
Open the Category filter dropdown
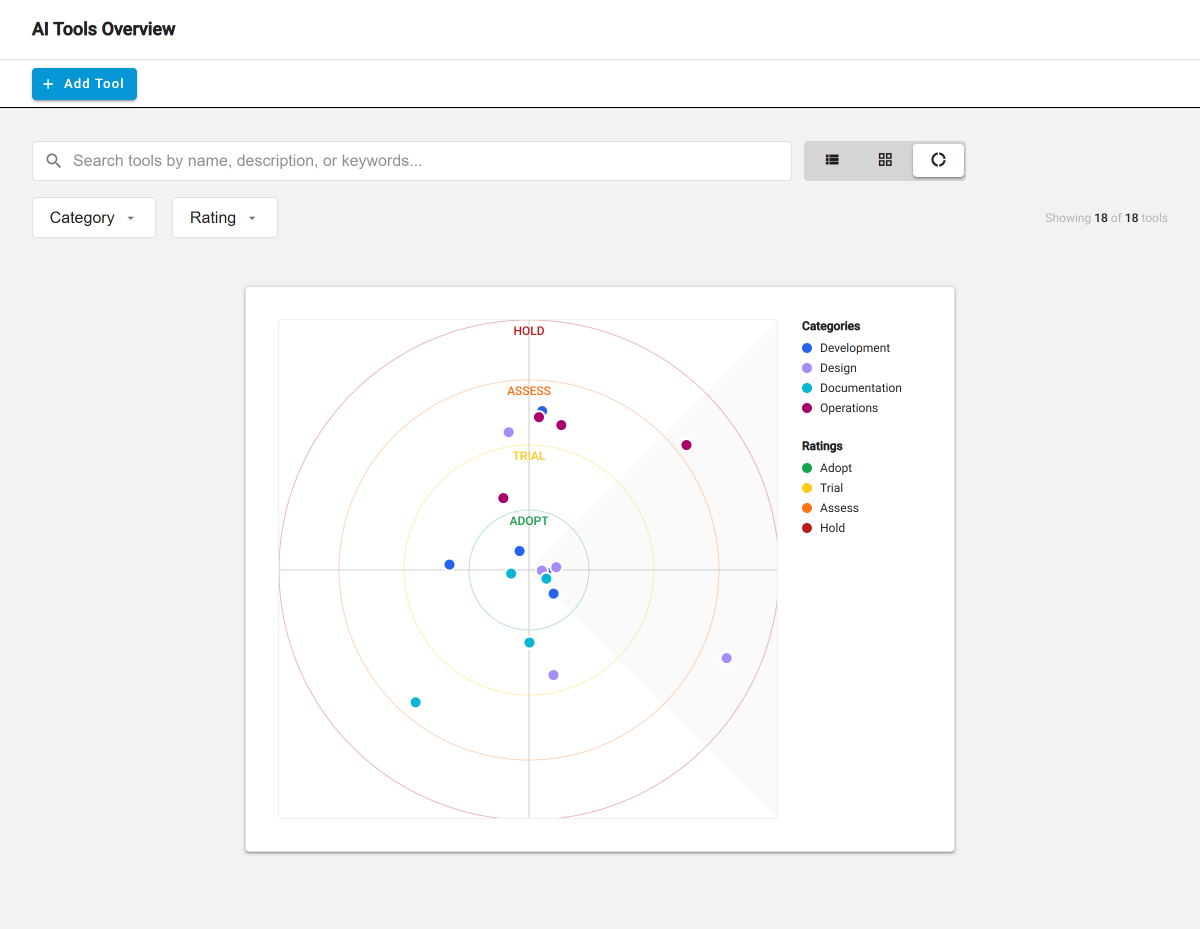(x=93, y=217)
